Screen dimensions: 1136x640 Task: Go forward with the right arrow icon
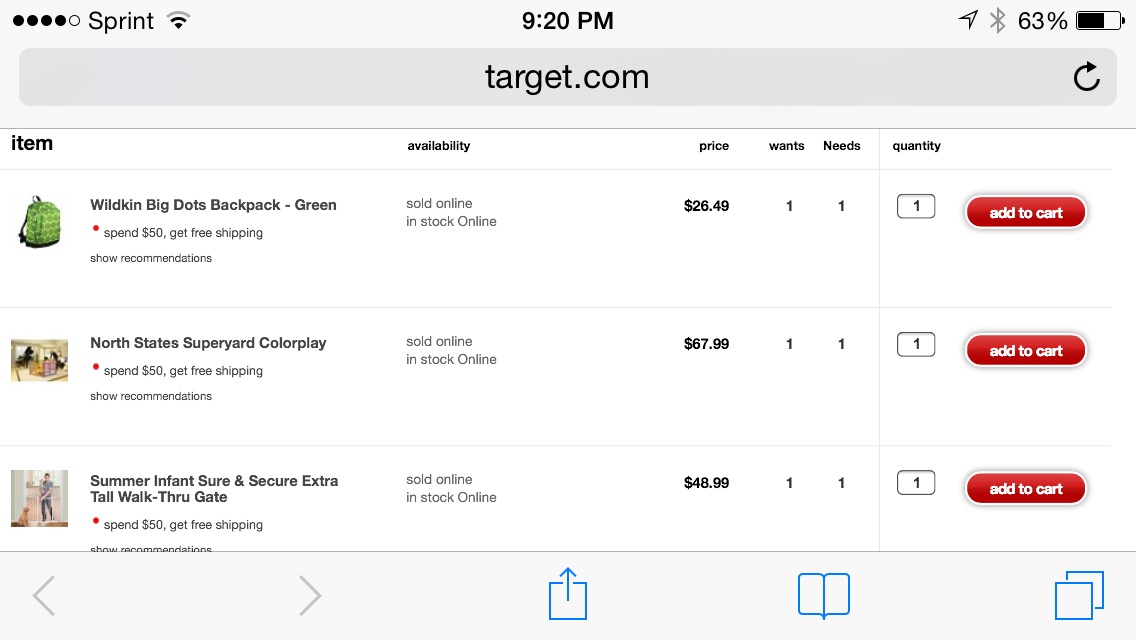pos(309,596)
